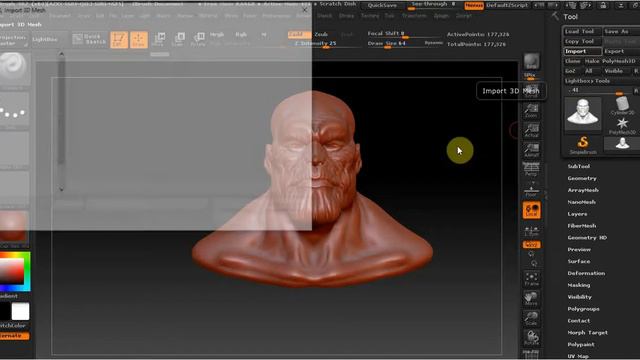Expand the Geometry HD section

pyautogui.click(x=587, y=238)
